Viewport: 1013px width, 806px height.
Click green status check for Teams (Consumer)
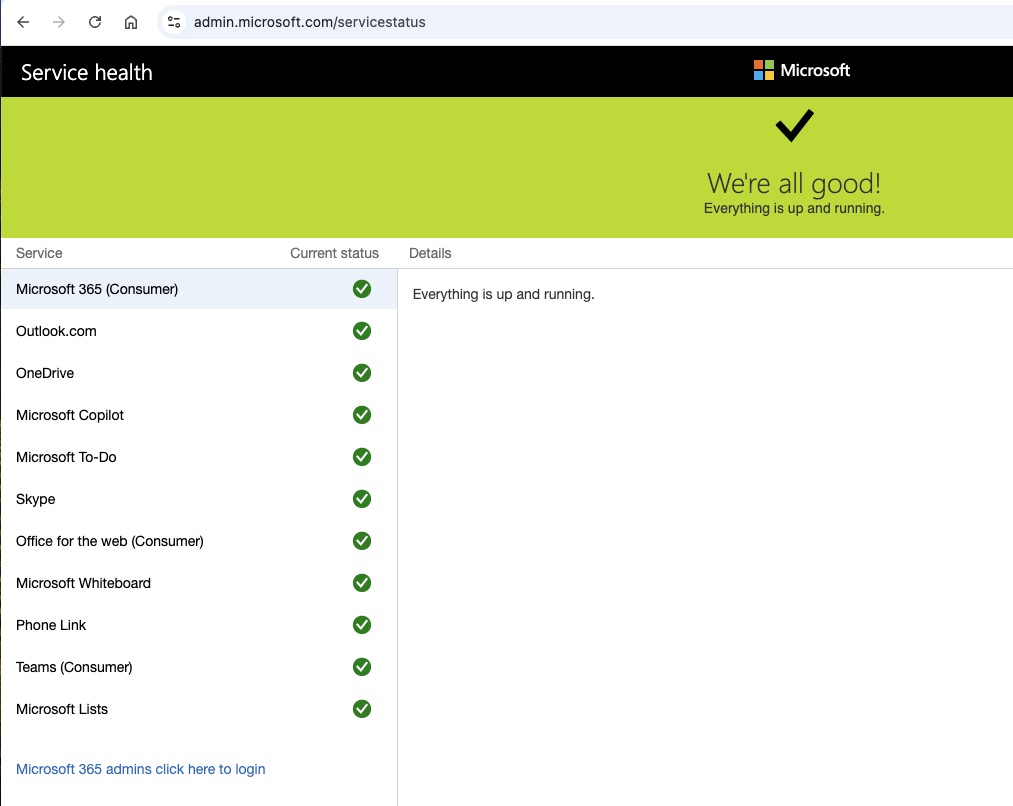[x=362, y=666]
